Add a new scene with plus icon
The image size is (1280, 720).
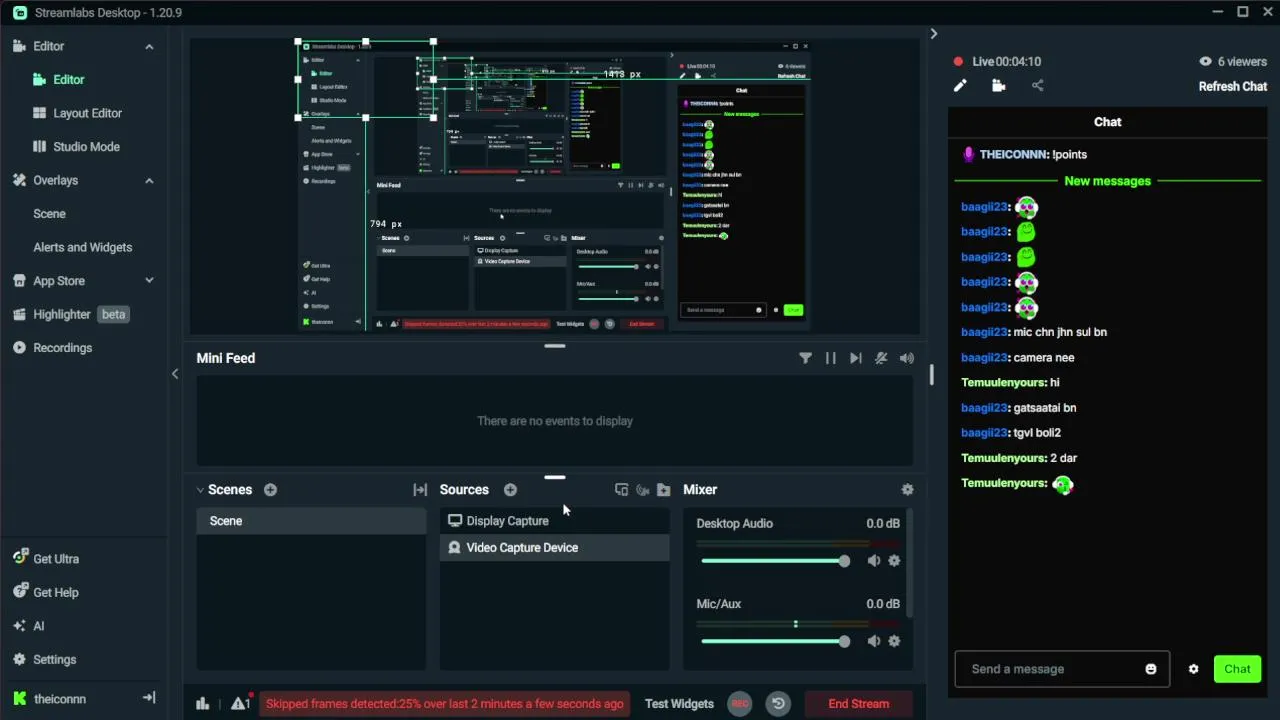pos(270,490)
